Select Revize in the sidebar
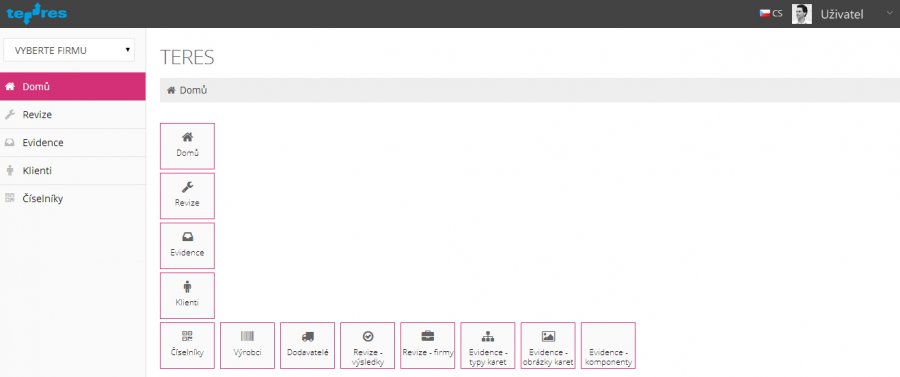The height and width of the screenshot is (377, 900). 73,115
